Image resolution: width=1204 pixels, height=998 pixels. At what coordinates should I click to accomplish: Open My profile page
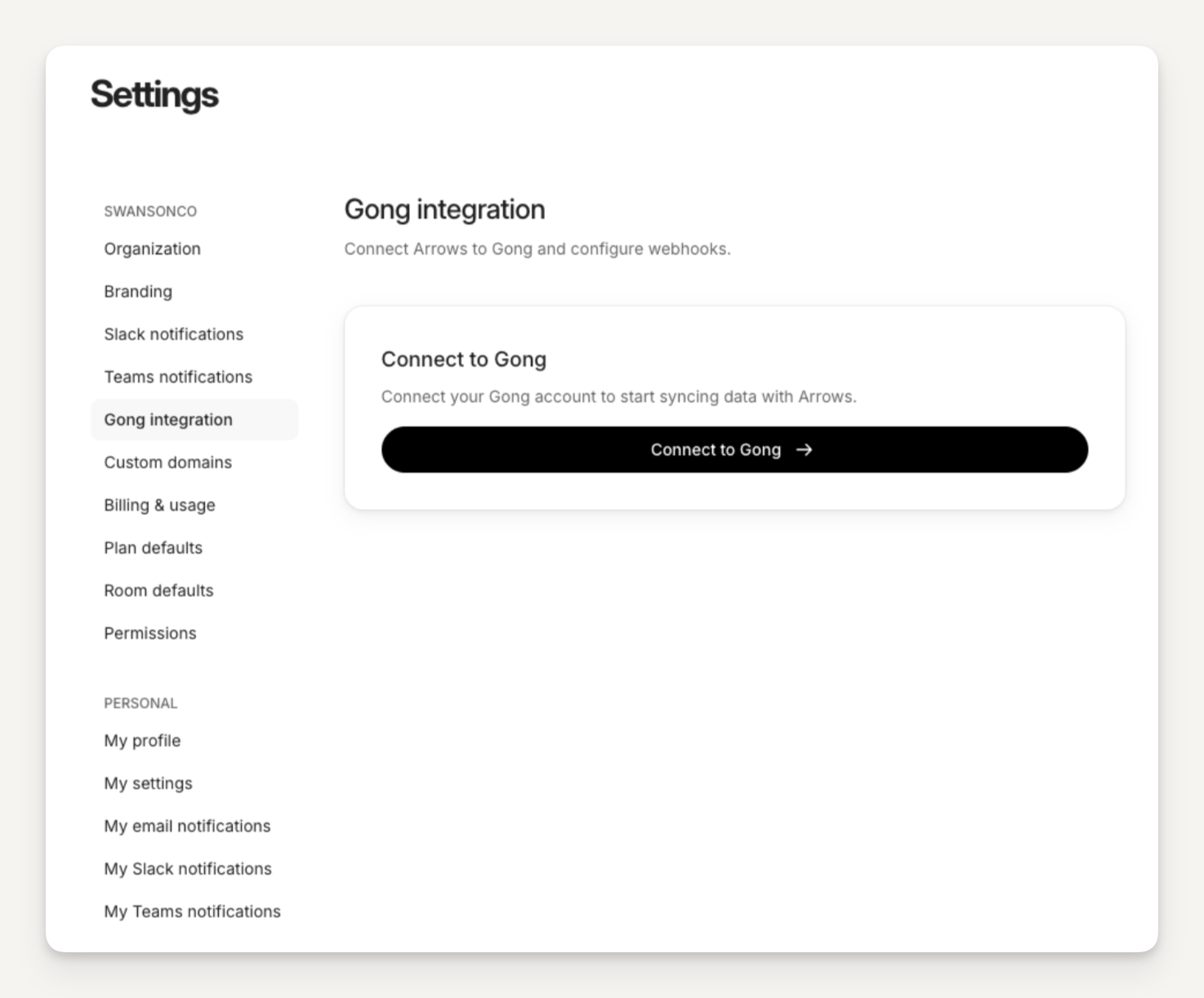[x=142, y=741]
